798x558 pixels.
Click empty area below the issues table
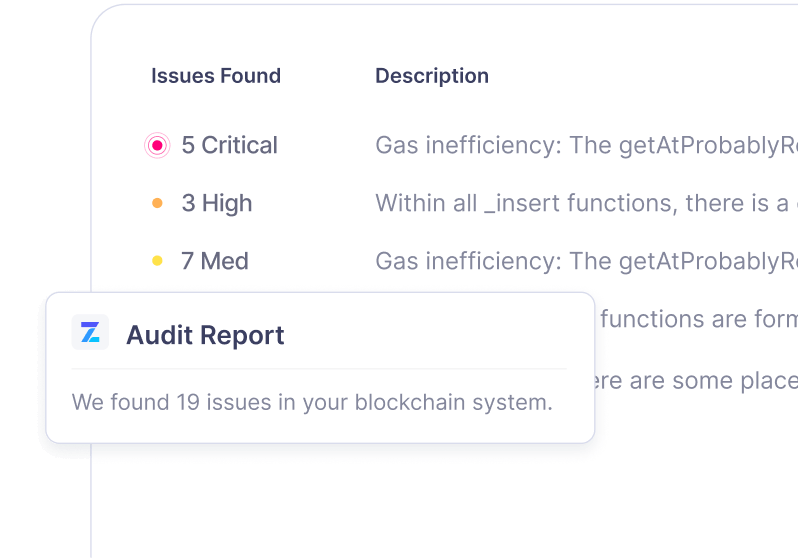[443, 499]
